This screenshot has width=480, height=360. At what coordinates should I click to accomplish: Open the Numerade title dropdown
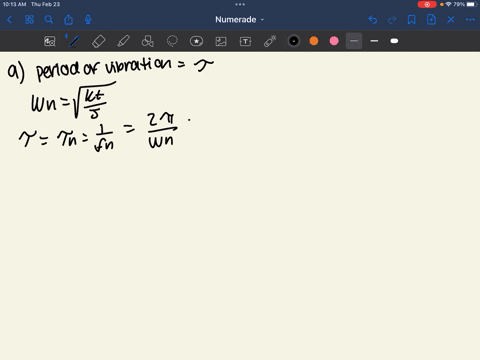tap(239, 20)
